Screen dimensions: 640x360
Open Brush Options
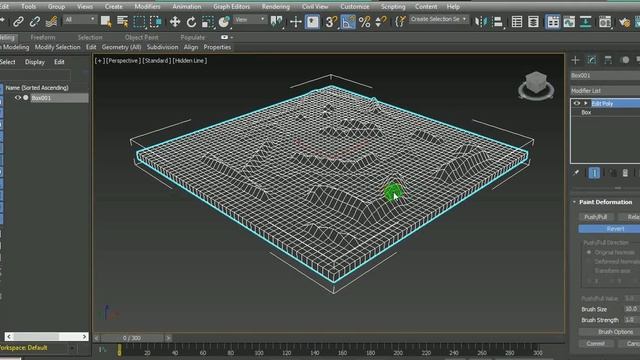(x=610, y=332)
